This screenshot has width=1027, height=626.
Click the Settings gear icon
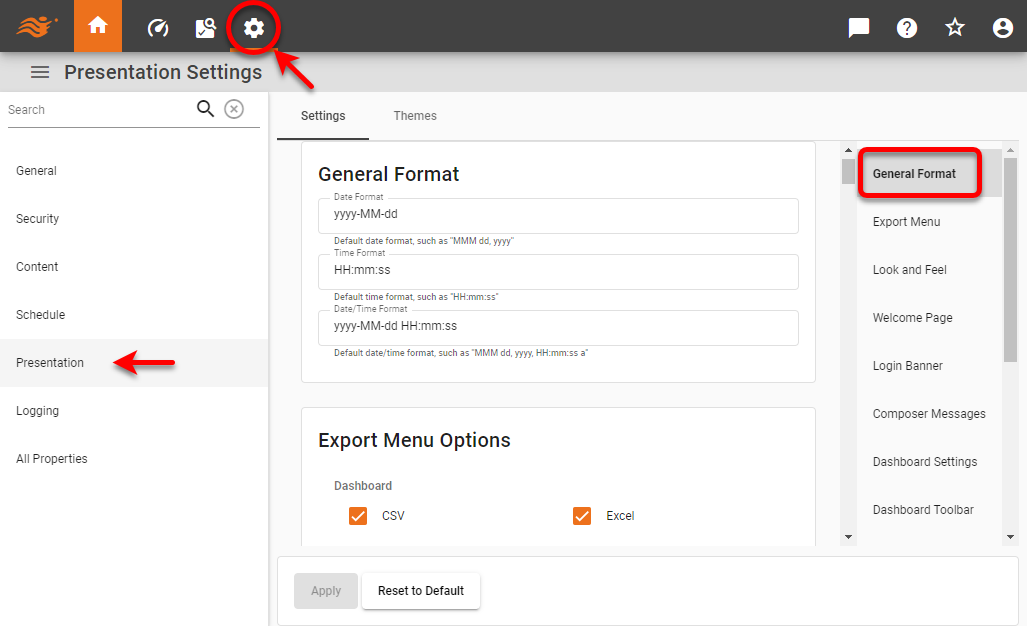253,27
